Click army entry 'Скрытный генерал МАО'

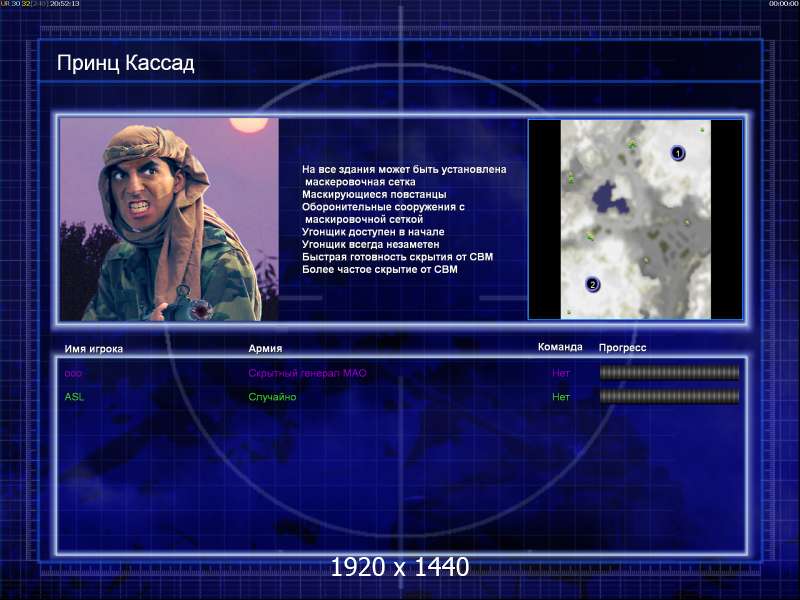tap(307, 373)
